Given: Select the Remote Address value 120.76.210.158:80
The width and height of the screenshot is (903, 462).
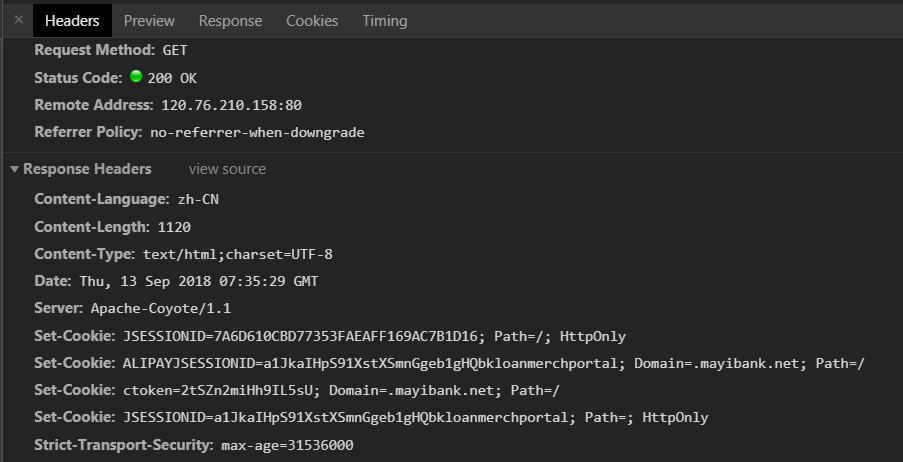Looking at the screenshot, I should [232, 105].
